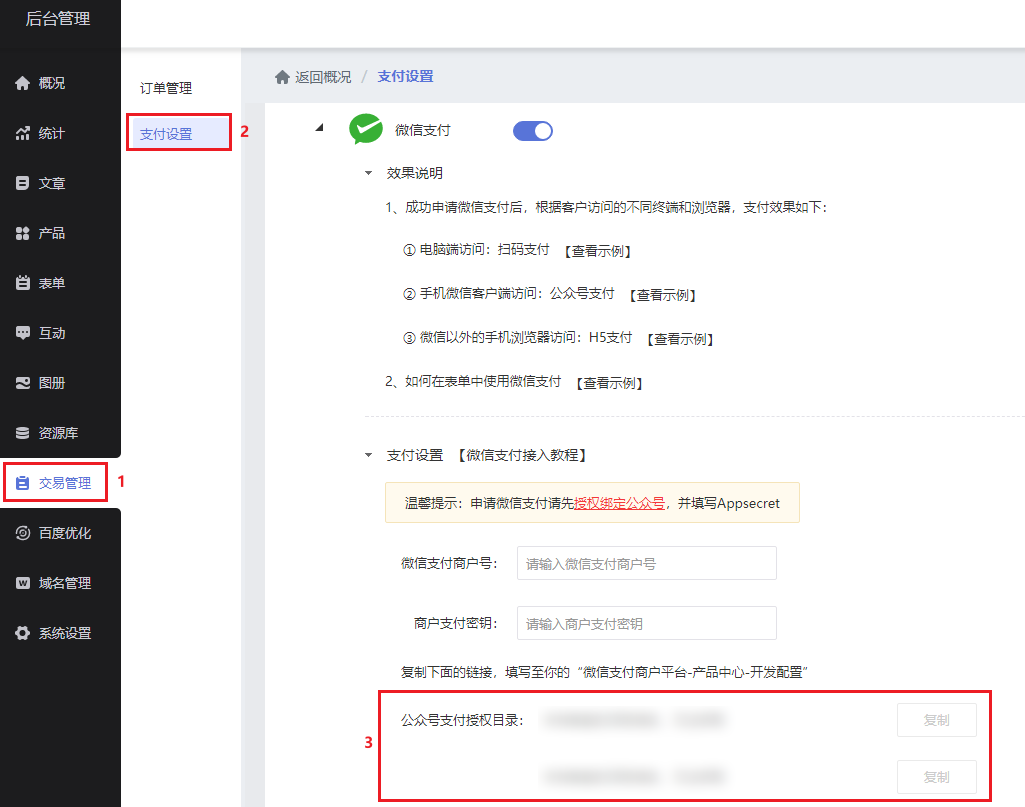Open 文章 menu label in sidebar
The height and width of the screenshot is (807, 1025).
(x=52, y=183)
